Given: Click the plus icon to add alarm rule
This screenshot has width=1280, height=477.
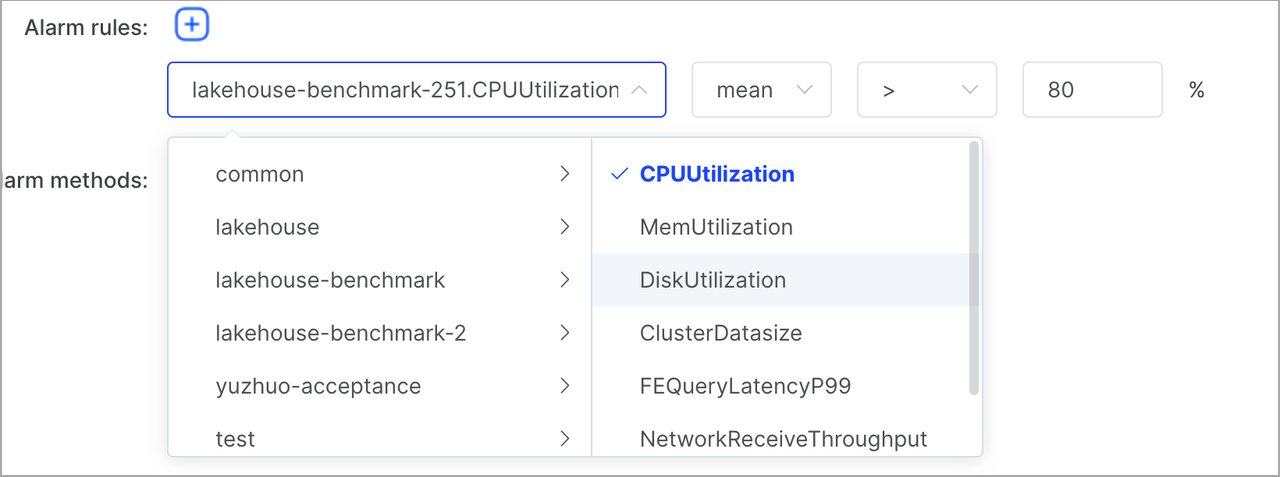Looking at the screenshot, I should pyautogui.click(x=192, y=25).
